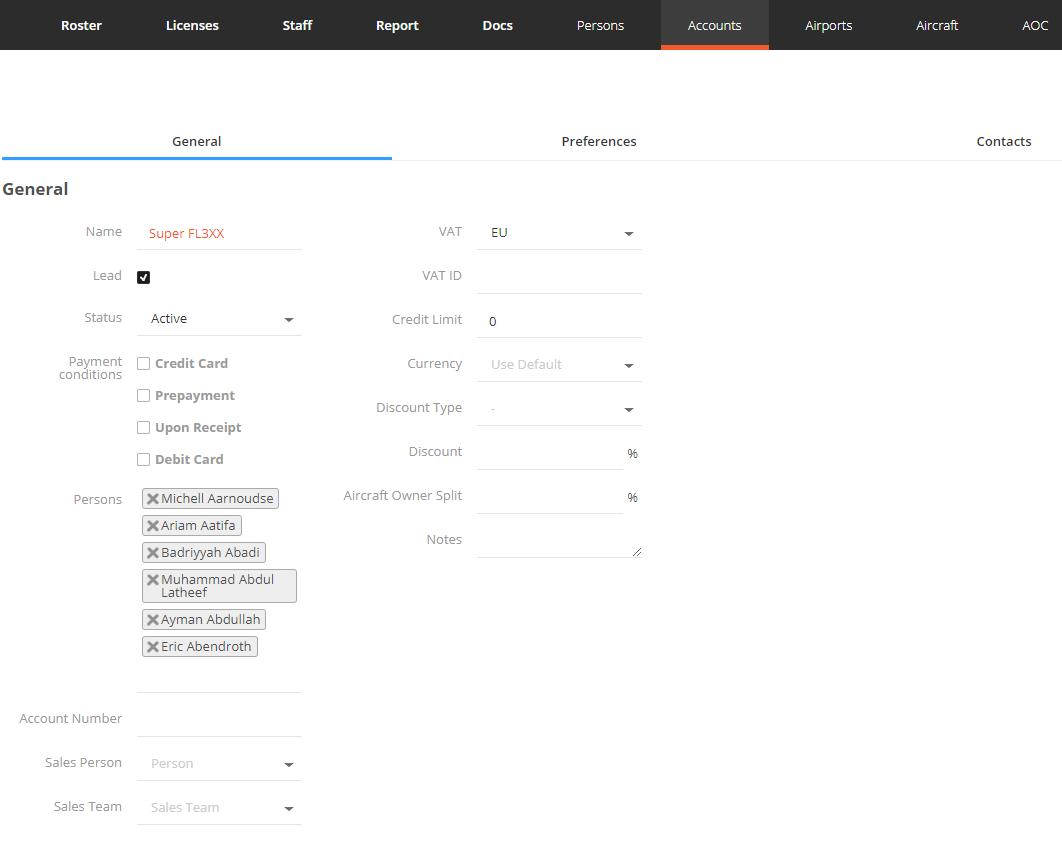
Task: Remove Ariam Aatifa using its X icon
Action: coord(152,525)
